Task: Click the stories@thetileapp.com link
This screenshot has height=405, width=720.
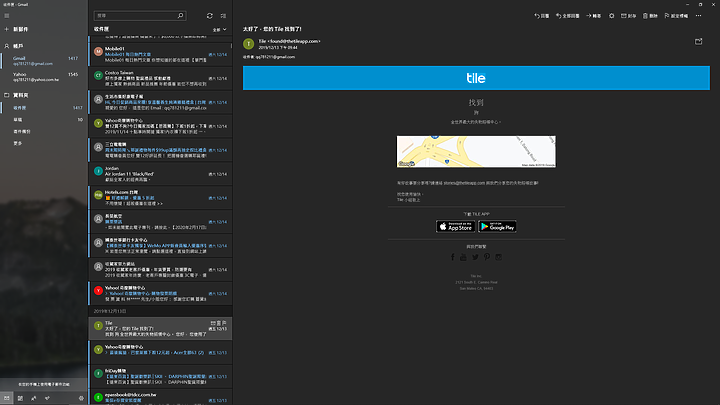Action: (x=464, y=183)
